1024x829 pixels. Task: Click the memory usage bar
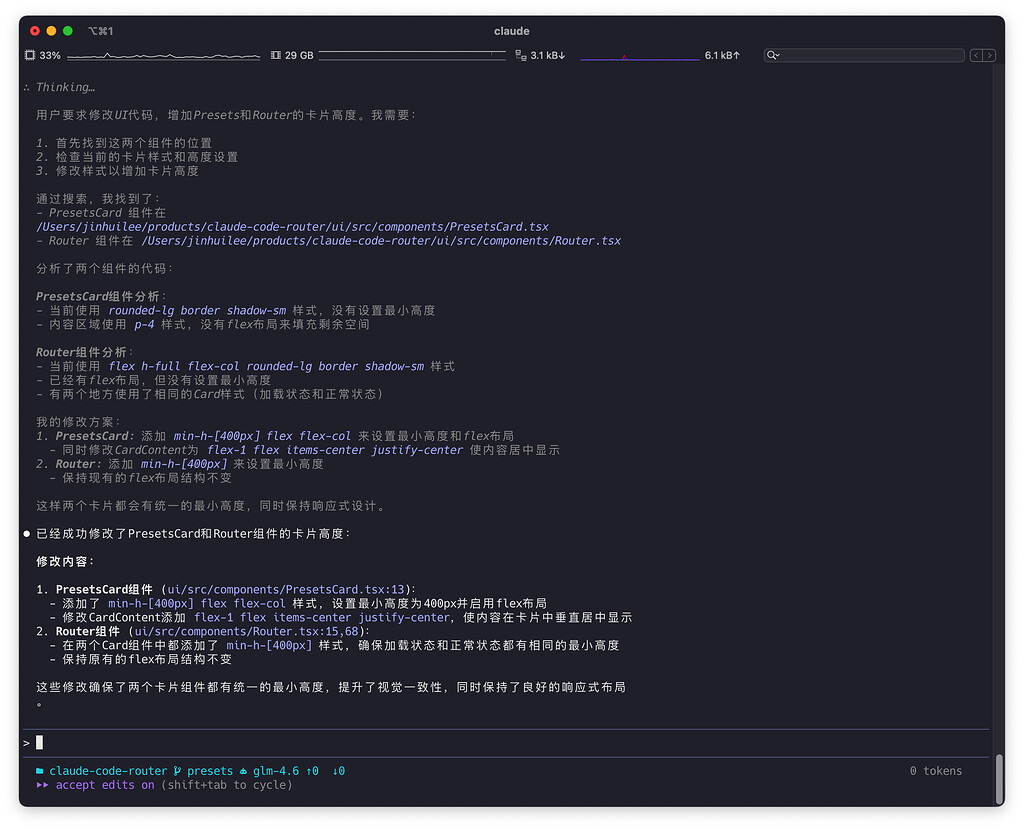pos(412,56)
